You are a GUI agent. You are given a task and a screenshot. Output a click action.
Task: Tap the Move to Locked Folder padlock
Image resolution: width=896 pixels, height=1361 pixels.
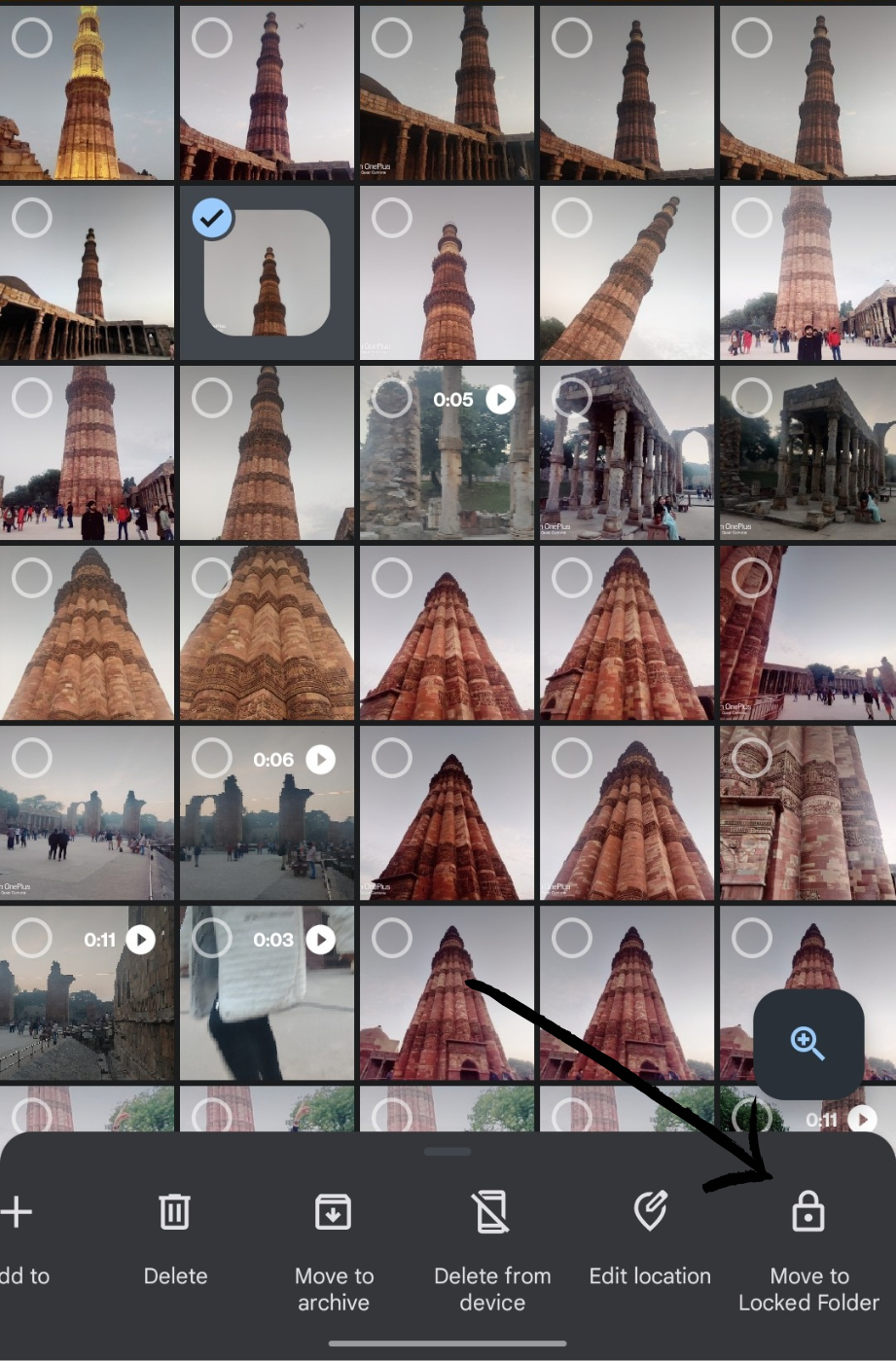tap(807, 1212)
